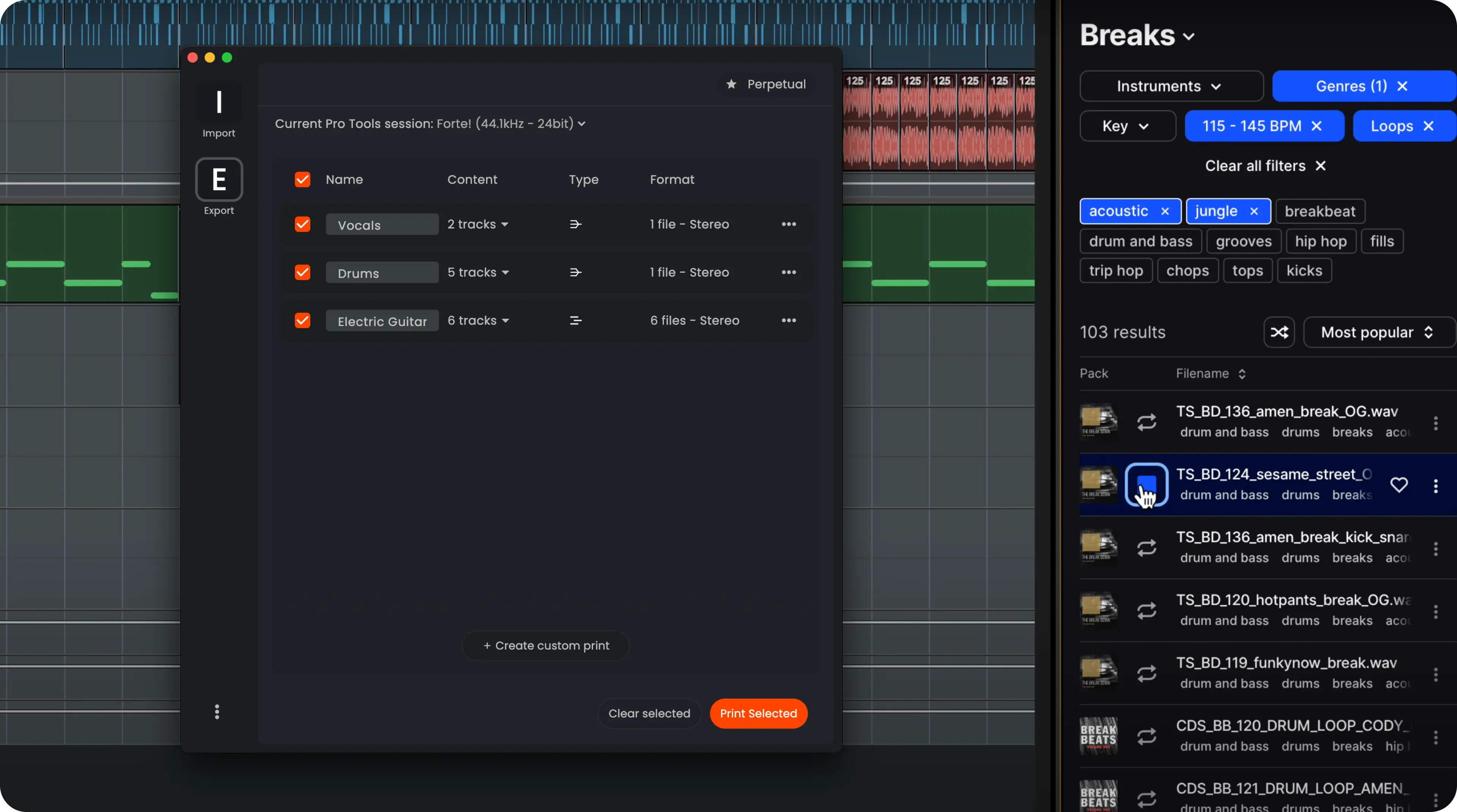
Task: Open the vertical dots menu below Export
Action: 217,711
